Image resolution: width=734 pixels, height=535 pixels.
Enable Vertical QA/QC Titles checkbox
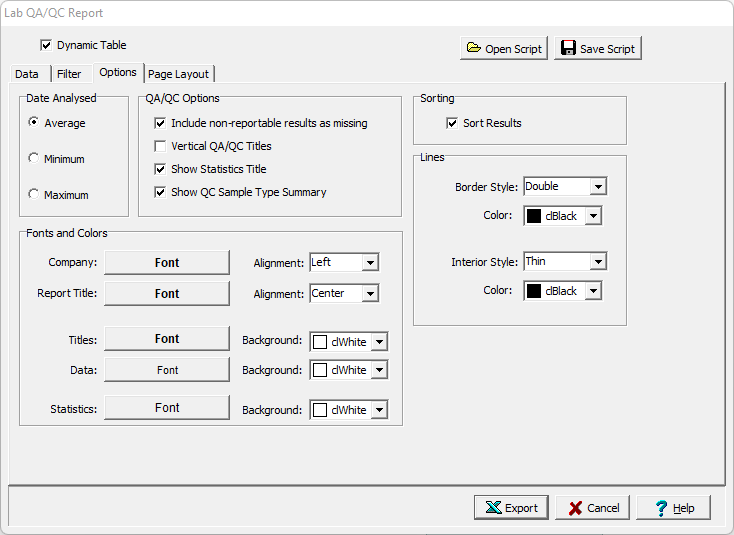160,146
